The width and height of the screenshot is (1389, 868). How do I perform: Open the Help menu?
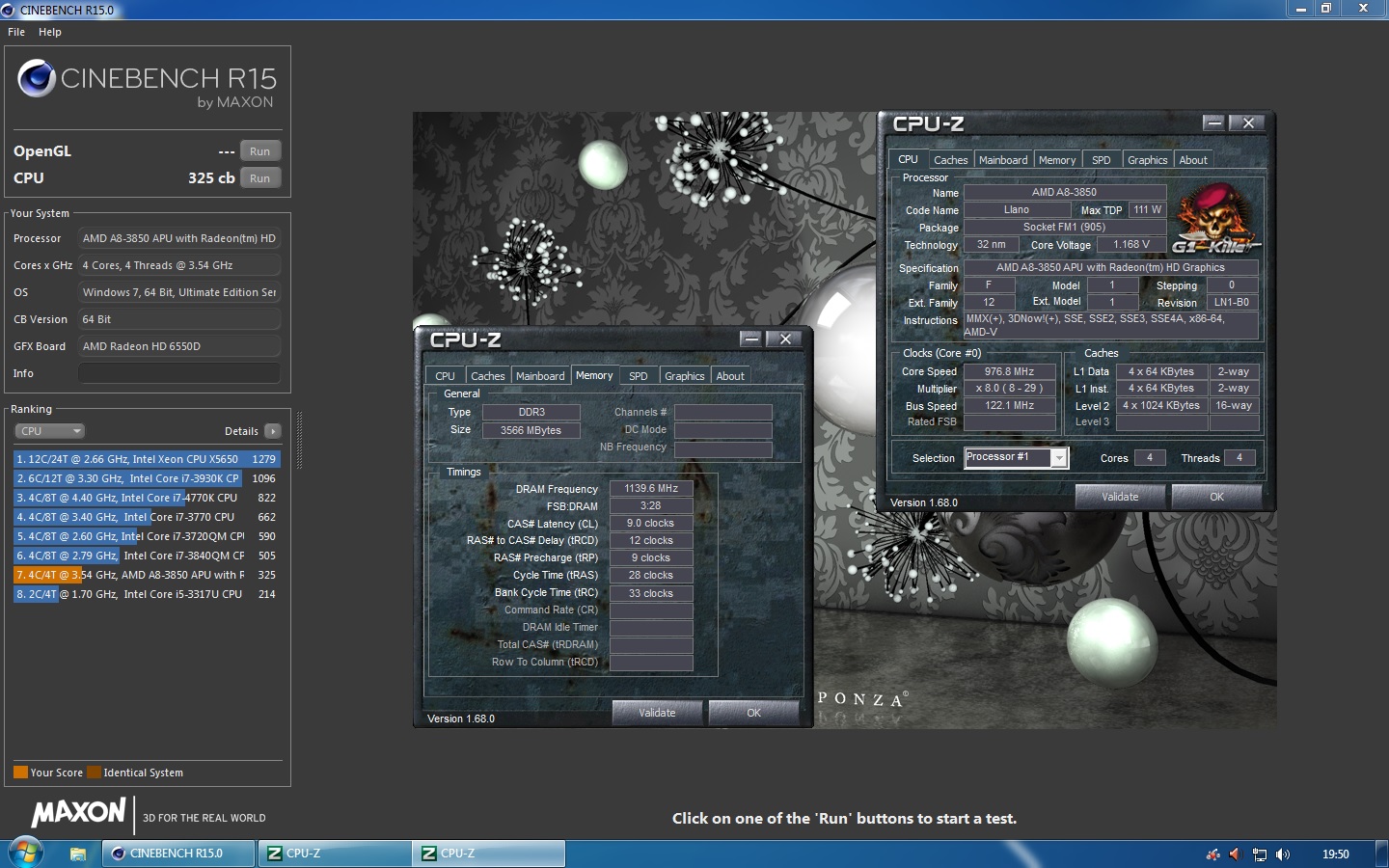[50, 32]
